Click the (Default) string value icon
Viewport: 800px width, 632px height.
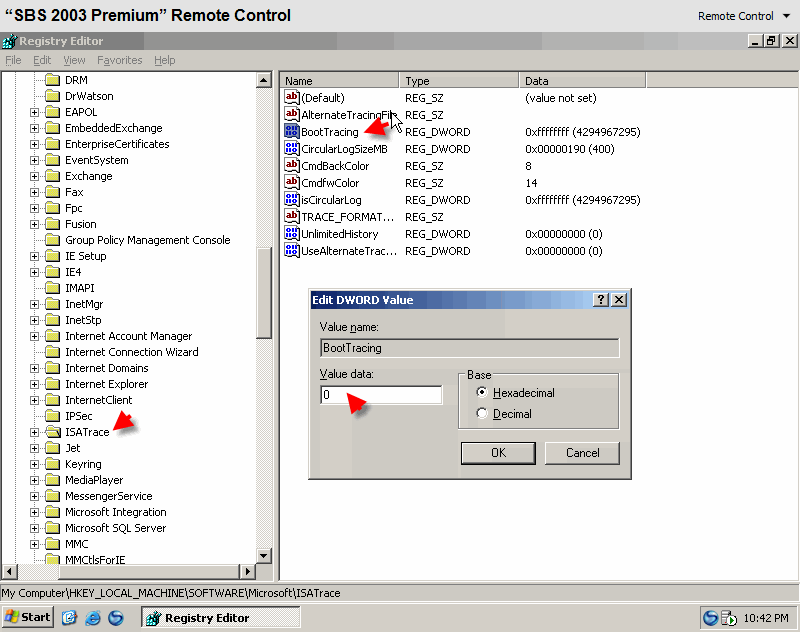point(291,97)
